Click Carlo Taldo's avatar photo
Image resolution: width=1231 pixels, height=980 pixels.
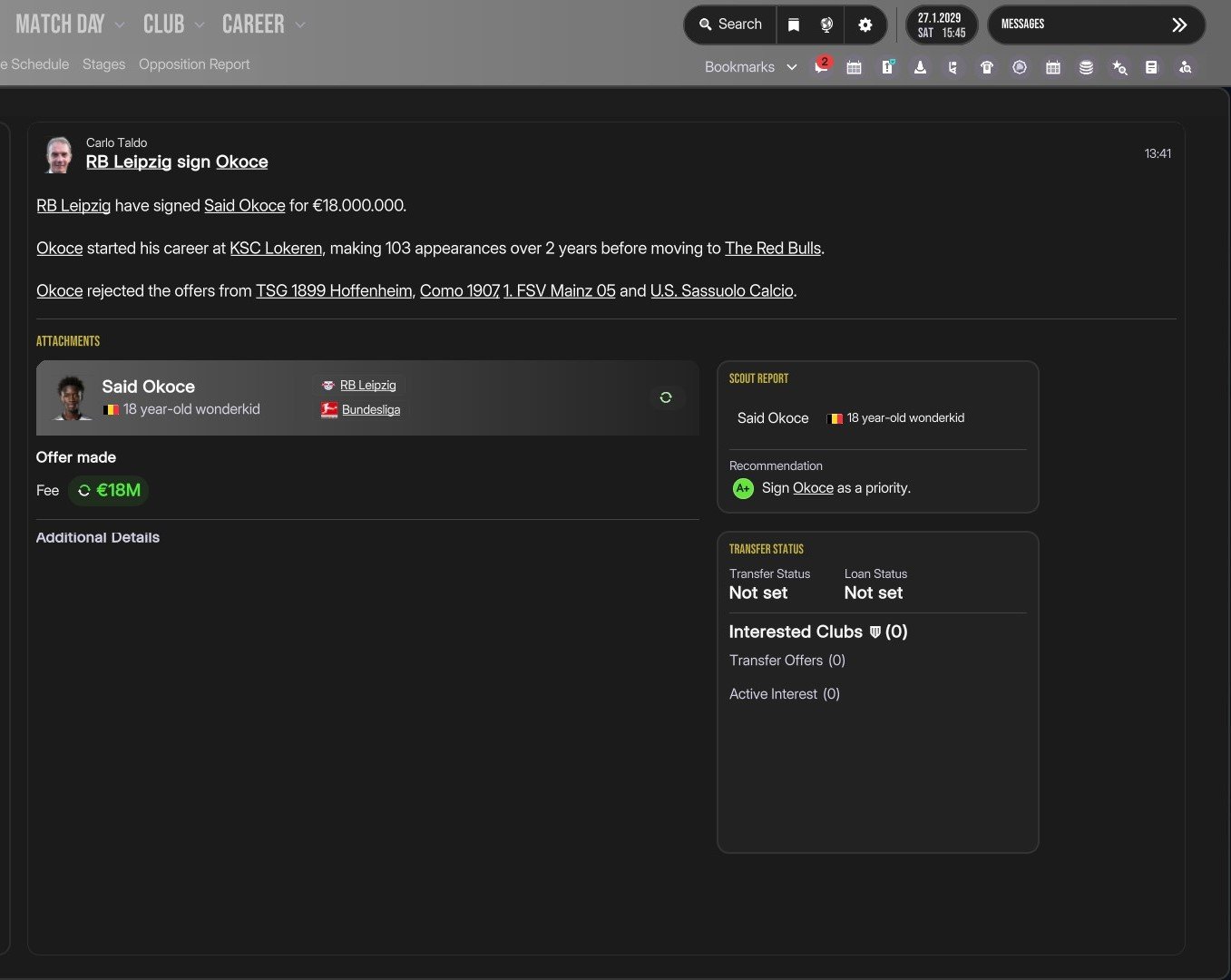coord(59,154)
